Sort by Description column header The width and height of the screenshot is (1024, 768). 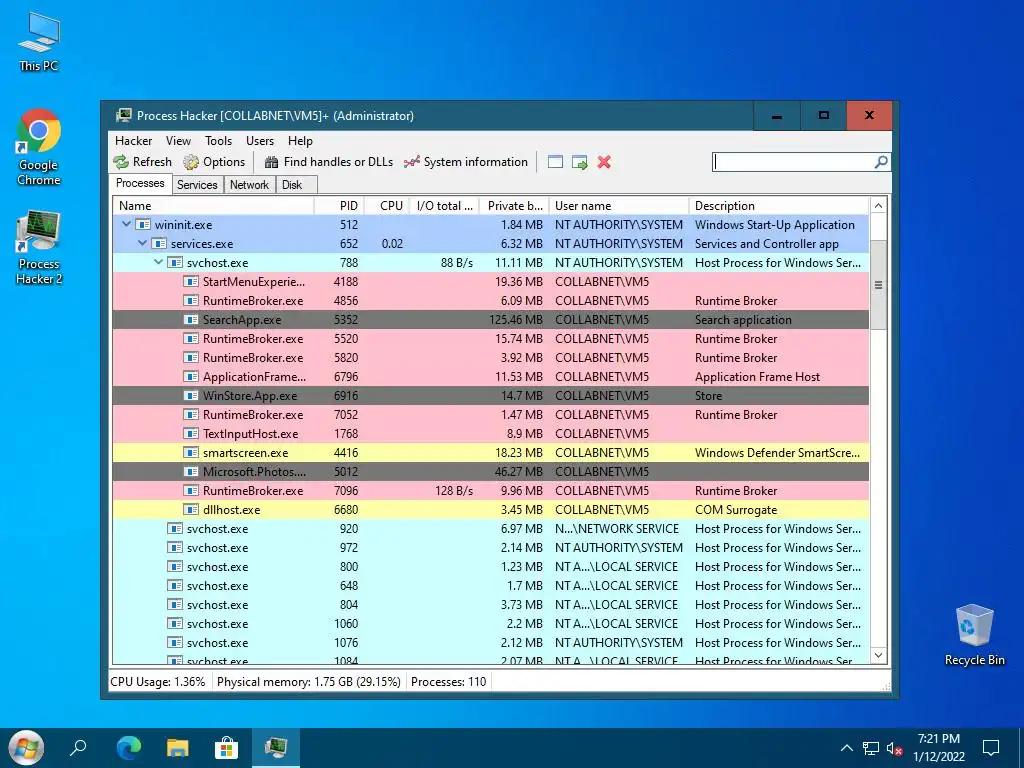pos(779,206)
